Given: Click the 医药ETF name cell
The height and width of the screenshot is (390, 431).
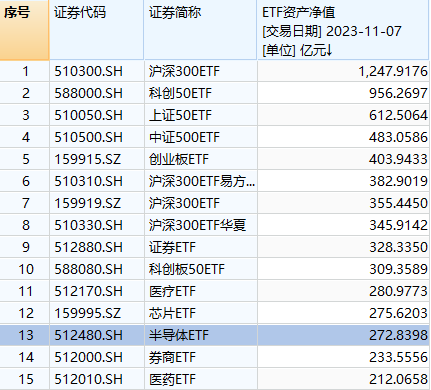Looking at the screenshot, I should coord(201,379).
